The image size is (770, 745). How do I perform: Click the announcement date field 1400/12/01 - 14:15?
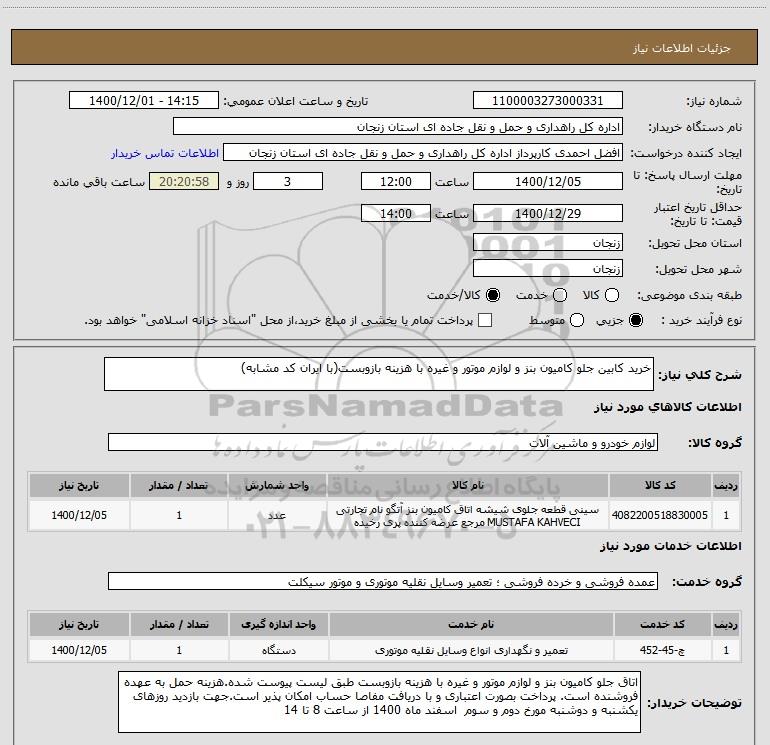[144, 101]
